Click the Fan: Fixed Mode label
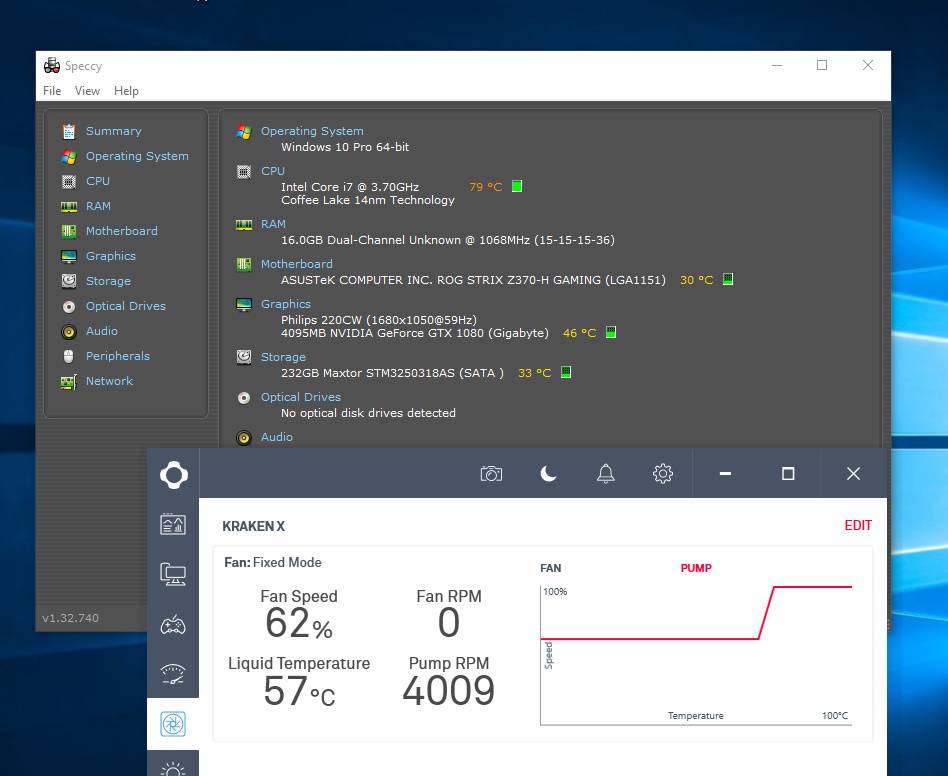Screen dimensions: 948x776 (273, 563)
